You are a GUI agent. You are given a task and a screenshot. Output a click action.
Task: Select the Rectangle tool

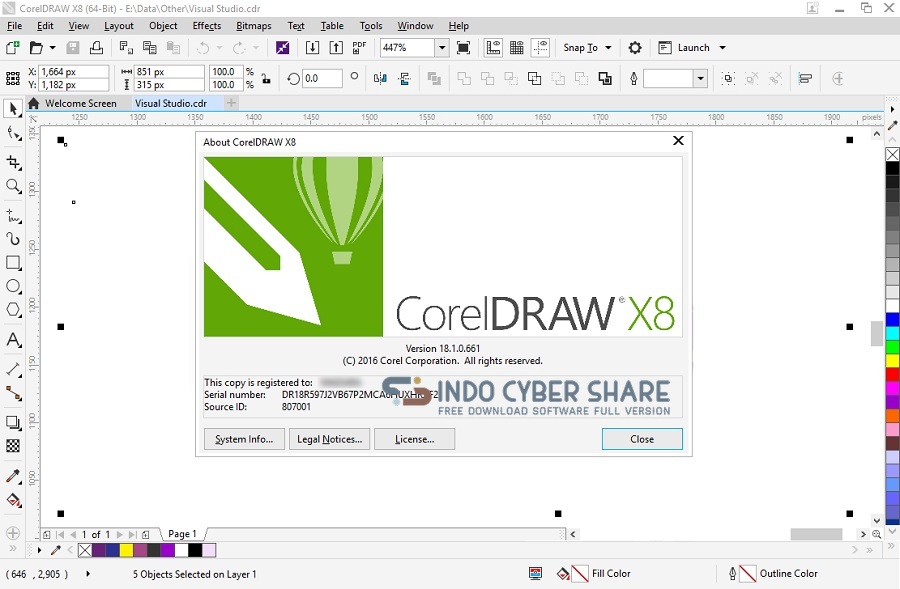[13, 263]
